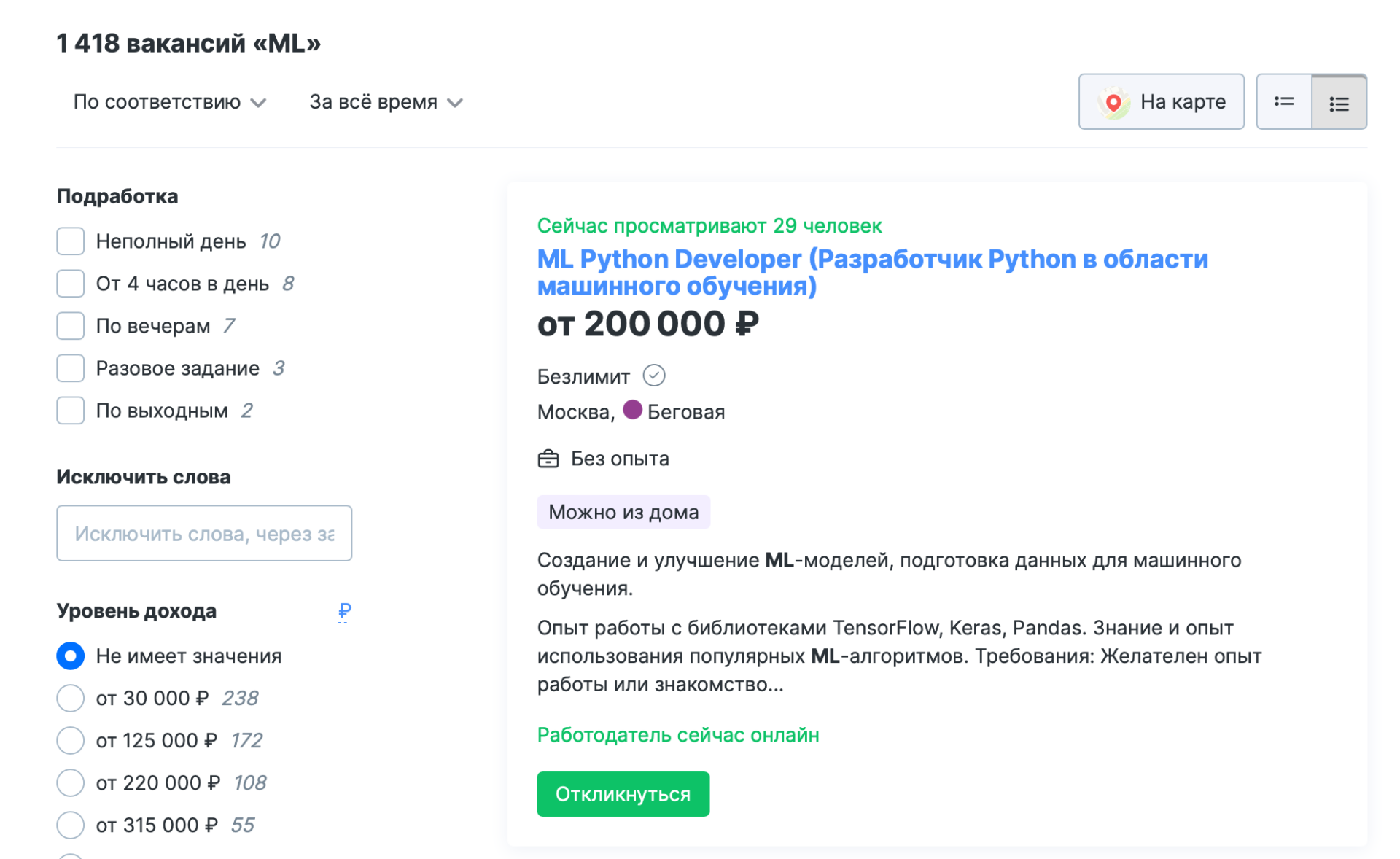Select the "от 30 000 ₽" radio button
The width and height of the screenshot is (1400, 859).
[70, 698]
